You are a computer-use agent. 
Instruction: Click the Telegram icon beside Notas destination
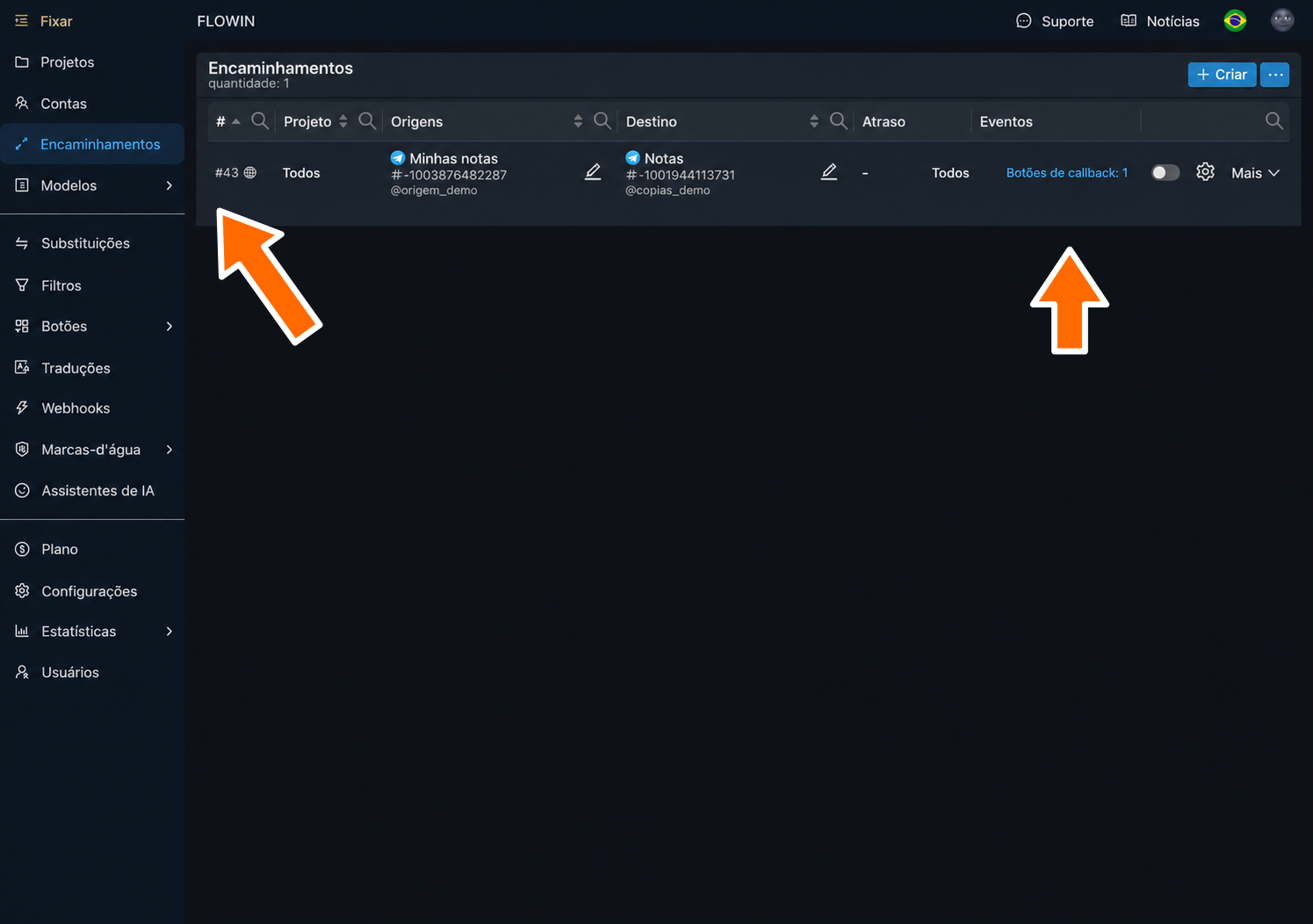coord(632,158)
